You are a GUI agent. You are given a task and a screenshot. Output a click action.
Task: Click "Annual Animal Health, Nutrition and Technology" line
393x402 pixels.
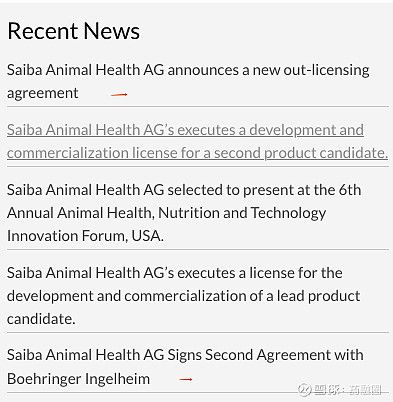point(166,213)
